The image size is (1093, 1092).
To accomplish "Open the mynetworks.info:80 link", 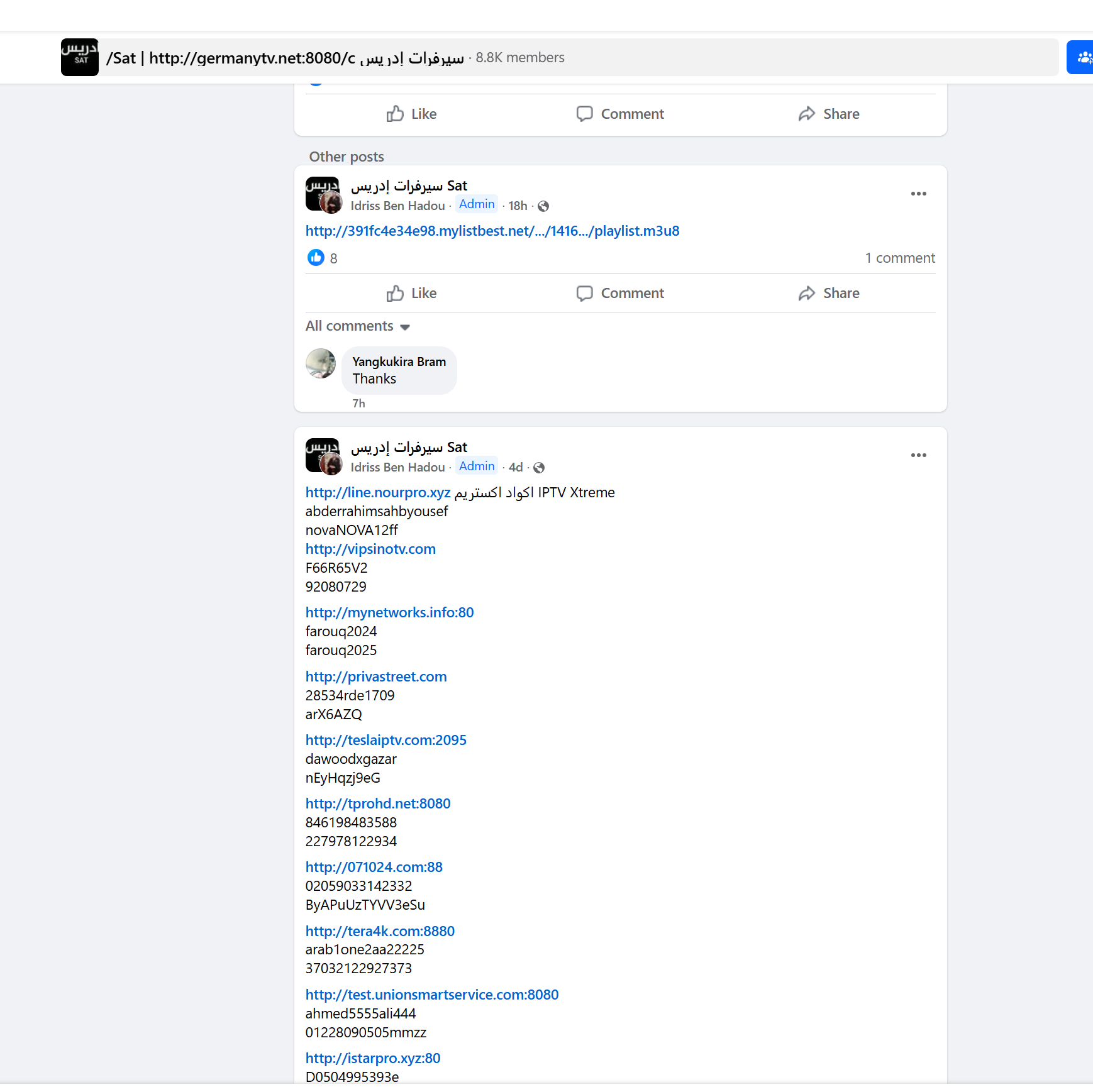I will [x=389, y=612].
